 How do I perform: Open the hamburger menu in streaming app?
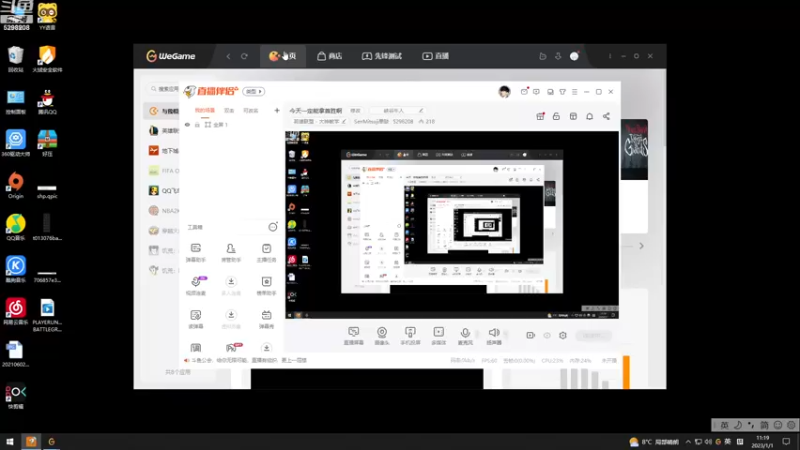pyautogui.click(x=574, y=92)
